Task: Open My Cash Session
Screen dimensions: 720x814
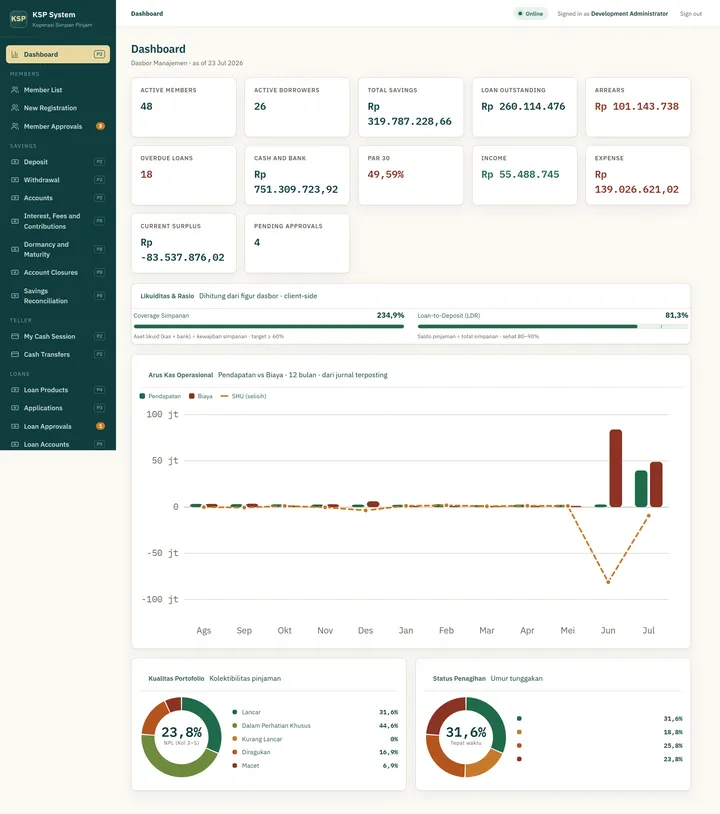Action: [x=58, y=336]
